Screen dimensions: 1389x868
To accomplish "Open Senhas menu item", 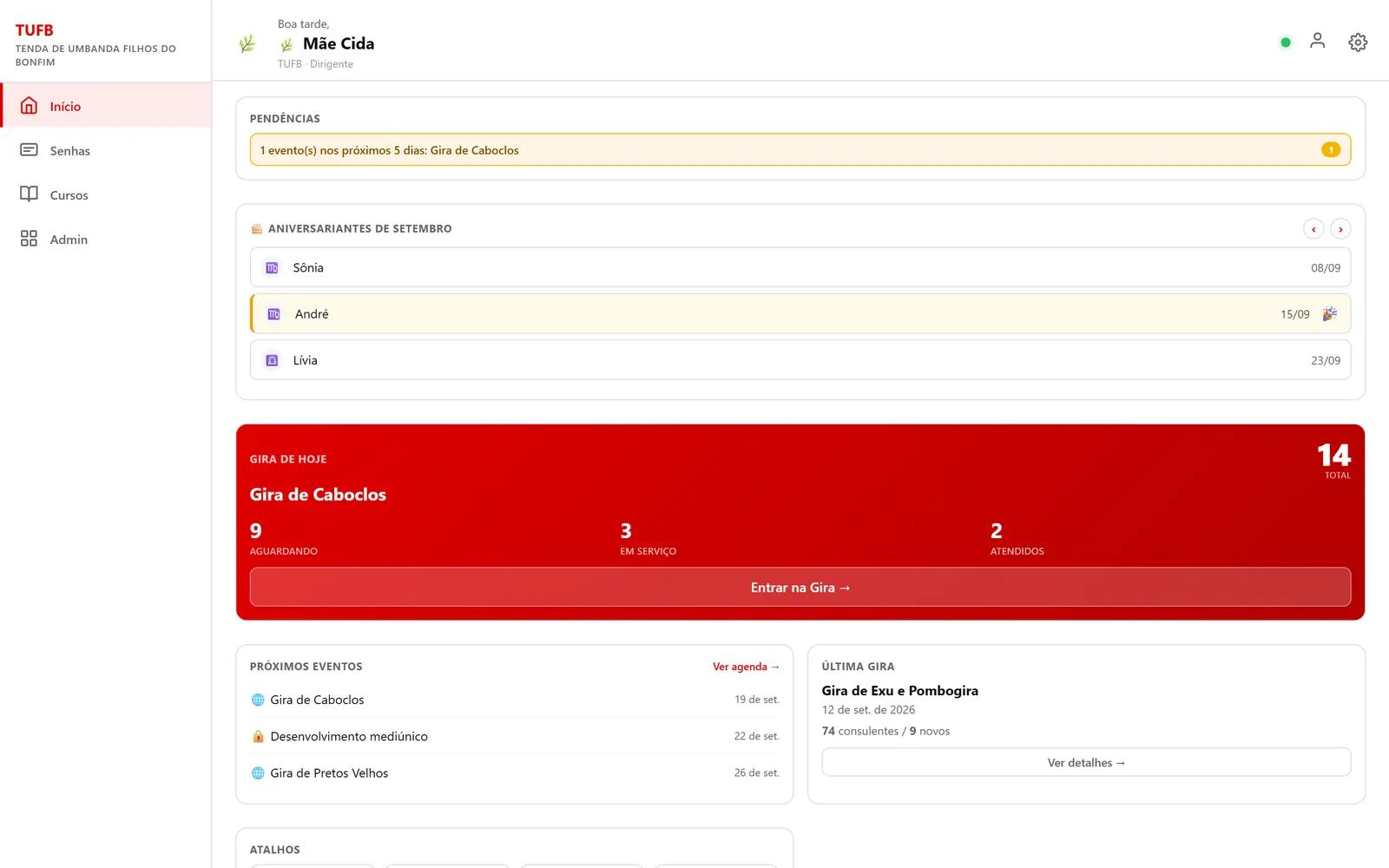I will (x=106, y=150).
